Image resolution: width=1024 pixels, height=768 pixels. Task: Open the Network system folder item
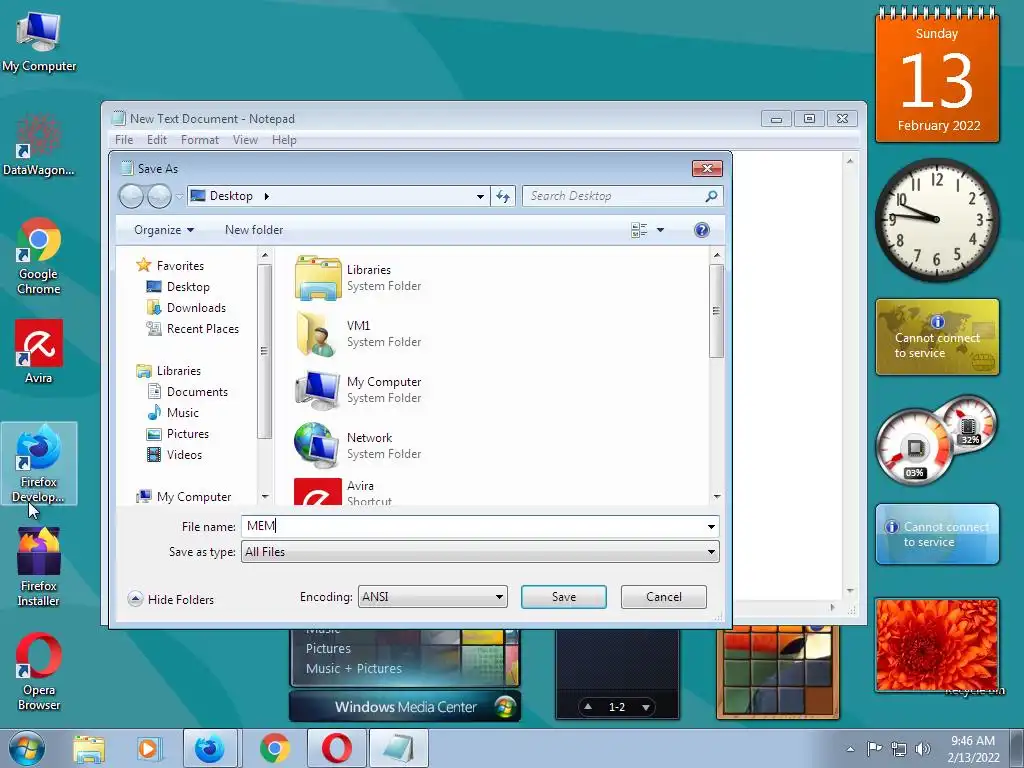[359, 445]
